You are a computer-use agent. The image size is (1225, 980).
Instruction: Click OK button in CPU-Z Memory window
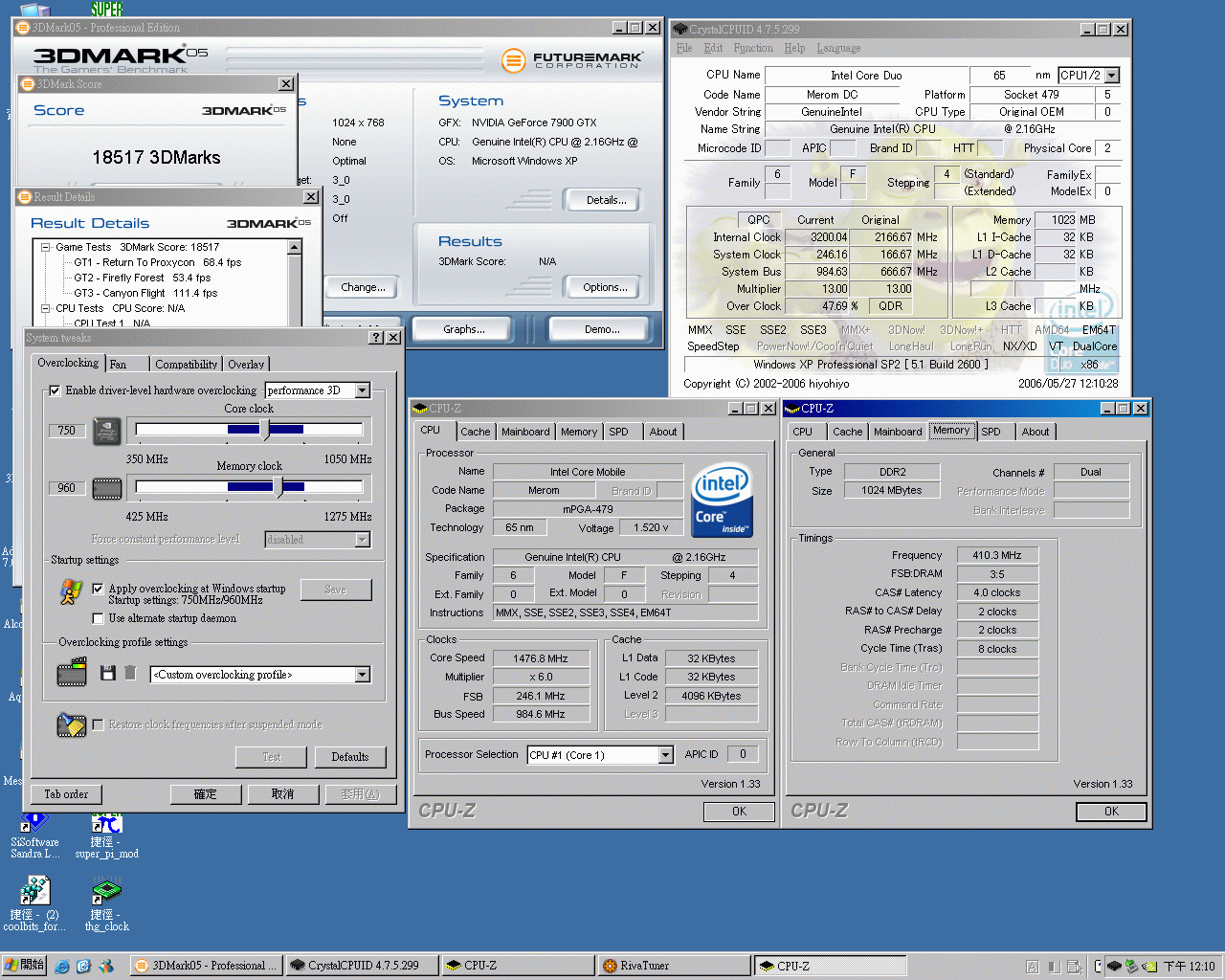tap(1111, 812)
